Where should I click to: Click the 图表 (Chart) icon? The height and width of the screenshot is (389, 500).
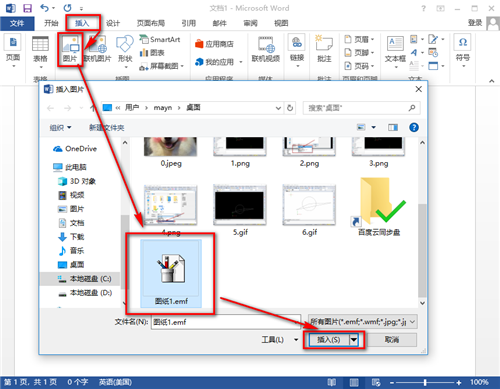[x=152, y=52]
